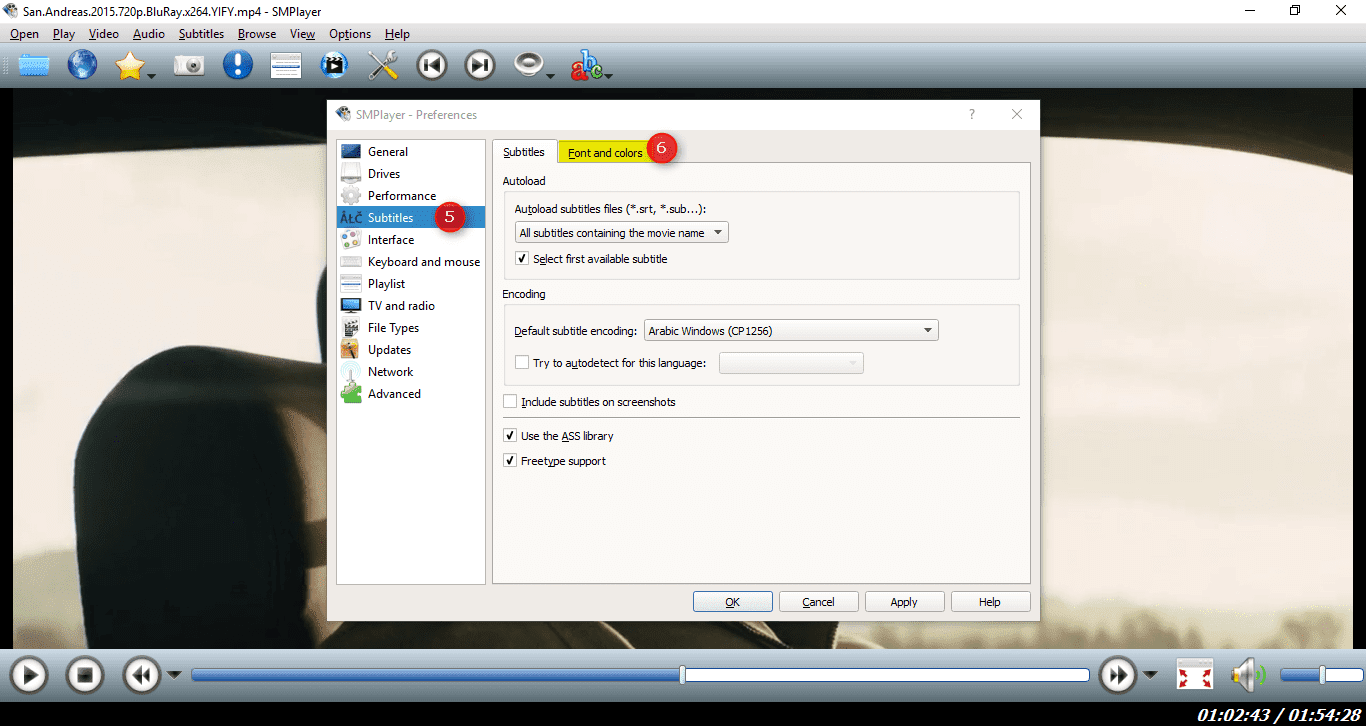This screenshot has height=726, width=1366.
Task: Open file using the folder toolbar icon
Action: (x=33, y=66)
